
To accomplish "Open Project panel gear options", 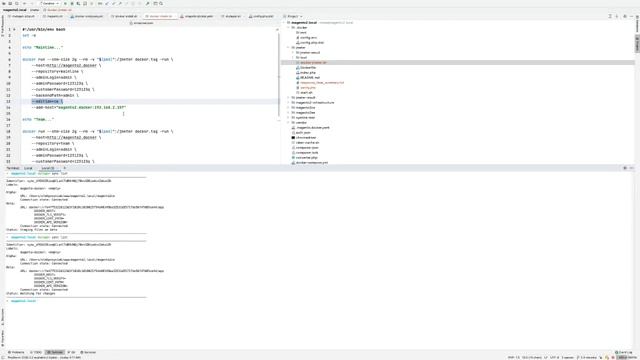I will click(x=624, y=16).
